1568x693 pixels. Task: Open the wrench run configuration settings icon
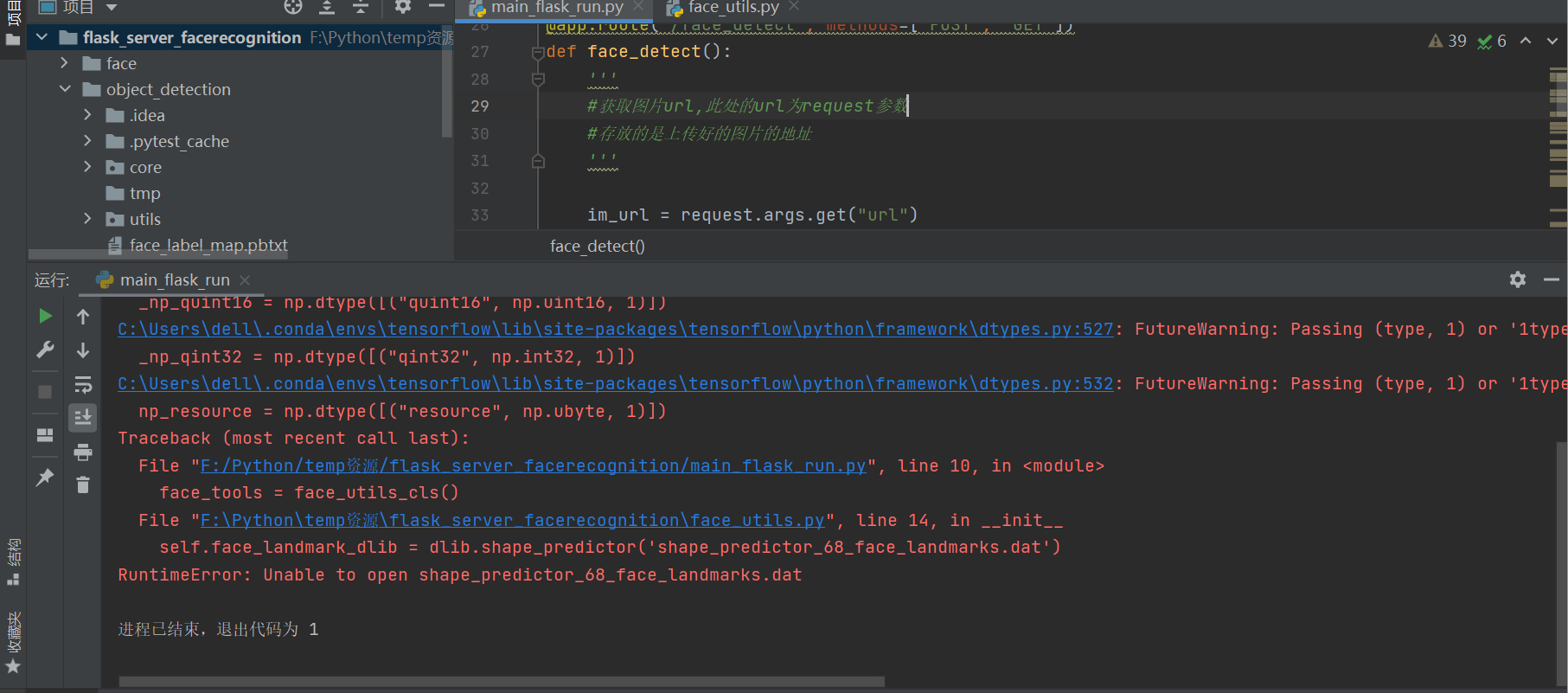tap(45, 350)
